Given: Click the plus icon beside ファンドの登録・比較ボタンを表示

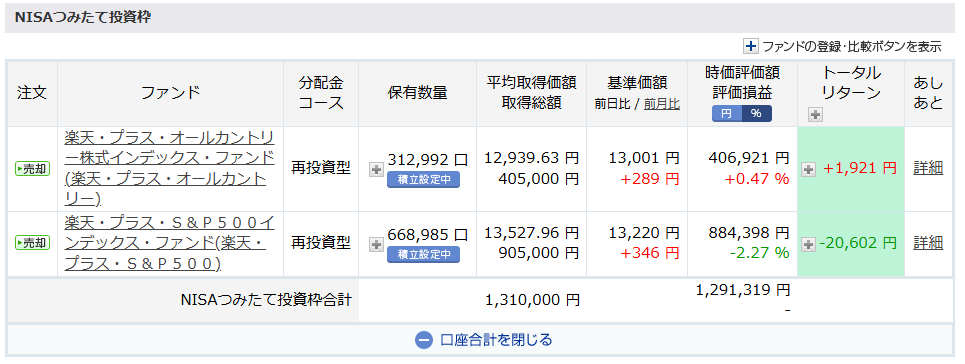Looking at the screenshot, I should pos(751,46).
